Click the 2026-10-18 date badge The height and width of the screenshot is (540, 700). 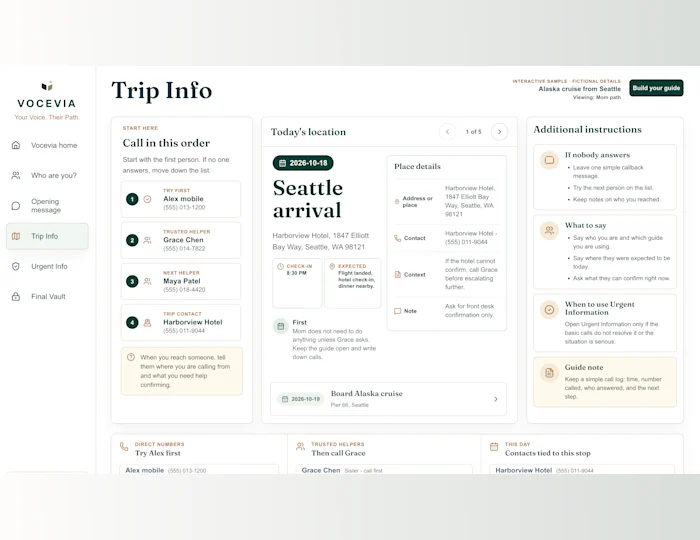click(x=303, y=163)
